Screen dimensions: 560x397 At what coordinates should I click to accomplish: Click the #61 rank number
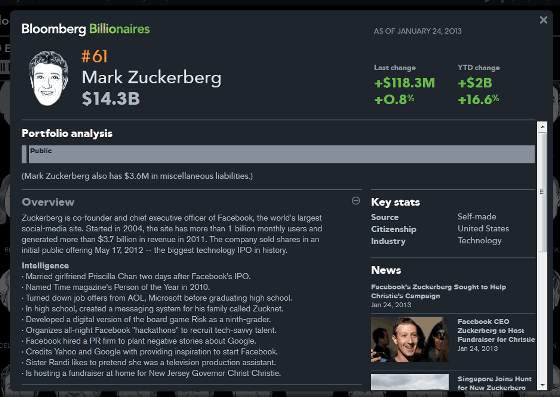94,56
